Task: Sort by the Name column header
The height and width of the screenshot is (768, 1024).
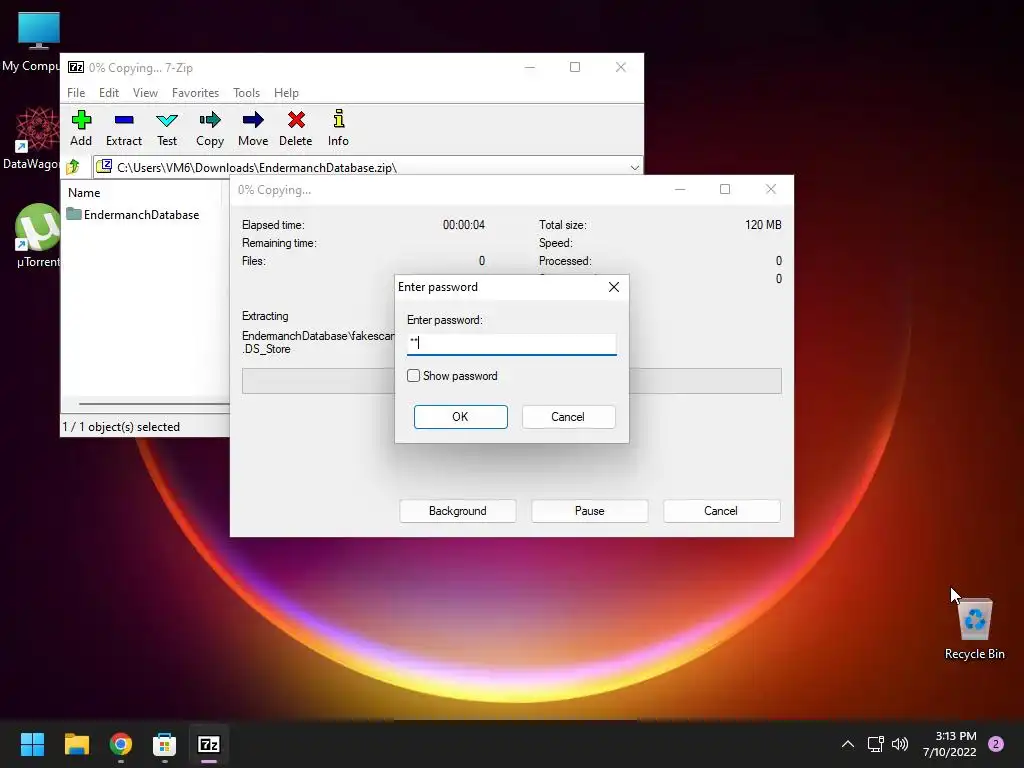Action: pyautogui.click(x=84, y=193)
